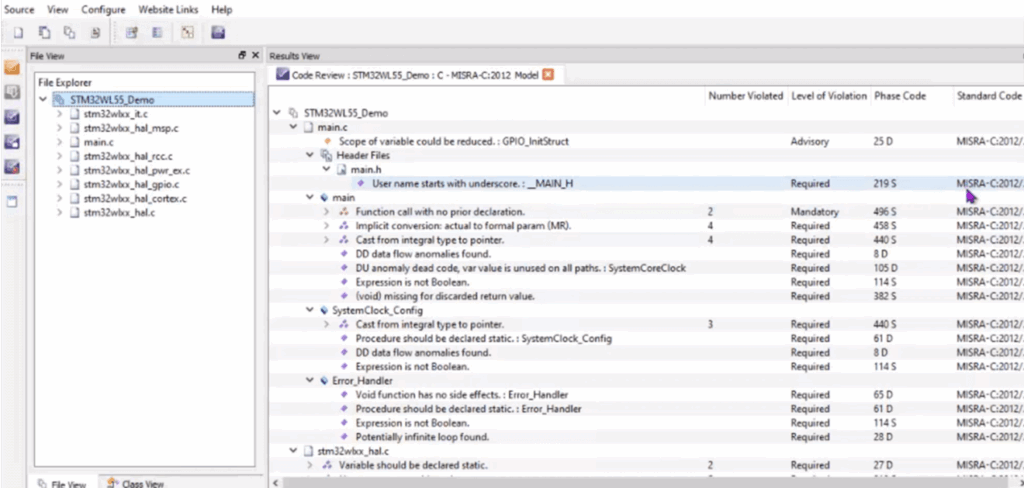Expand main.c in File Explorer
The height and width of the screenshot is (488, 1024).
(x=59, y=142)
